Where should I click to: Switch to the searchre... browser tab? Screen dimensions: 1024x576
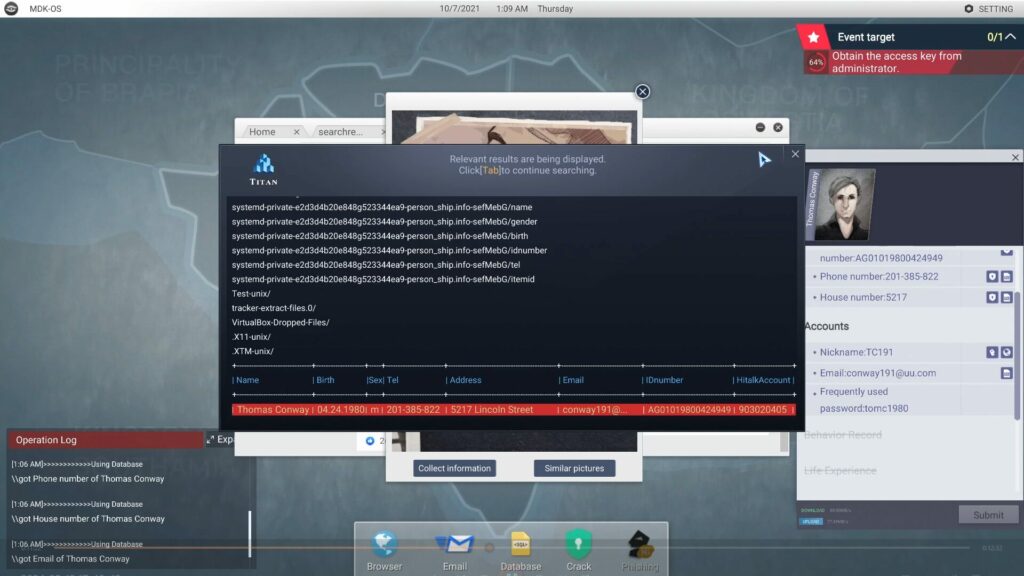tap(340, 132)
